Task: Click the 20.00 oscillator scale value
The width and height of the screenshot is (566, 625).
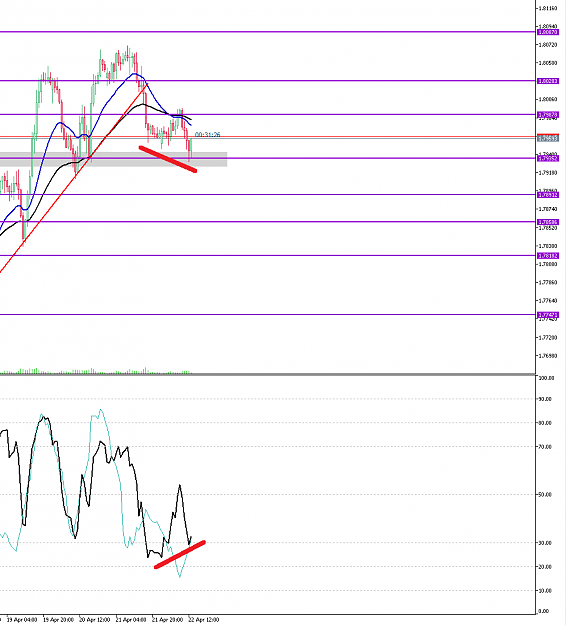Action: [x=545, y=567]
